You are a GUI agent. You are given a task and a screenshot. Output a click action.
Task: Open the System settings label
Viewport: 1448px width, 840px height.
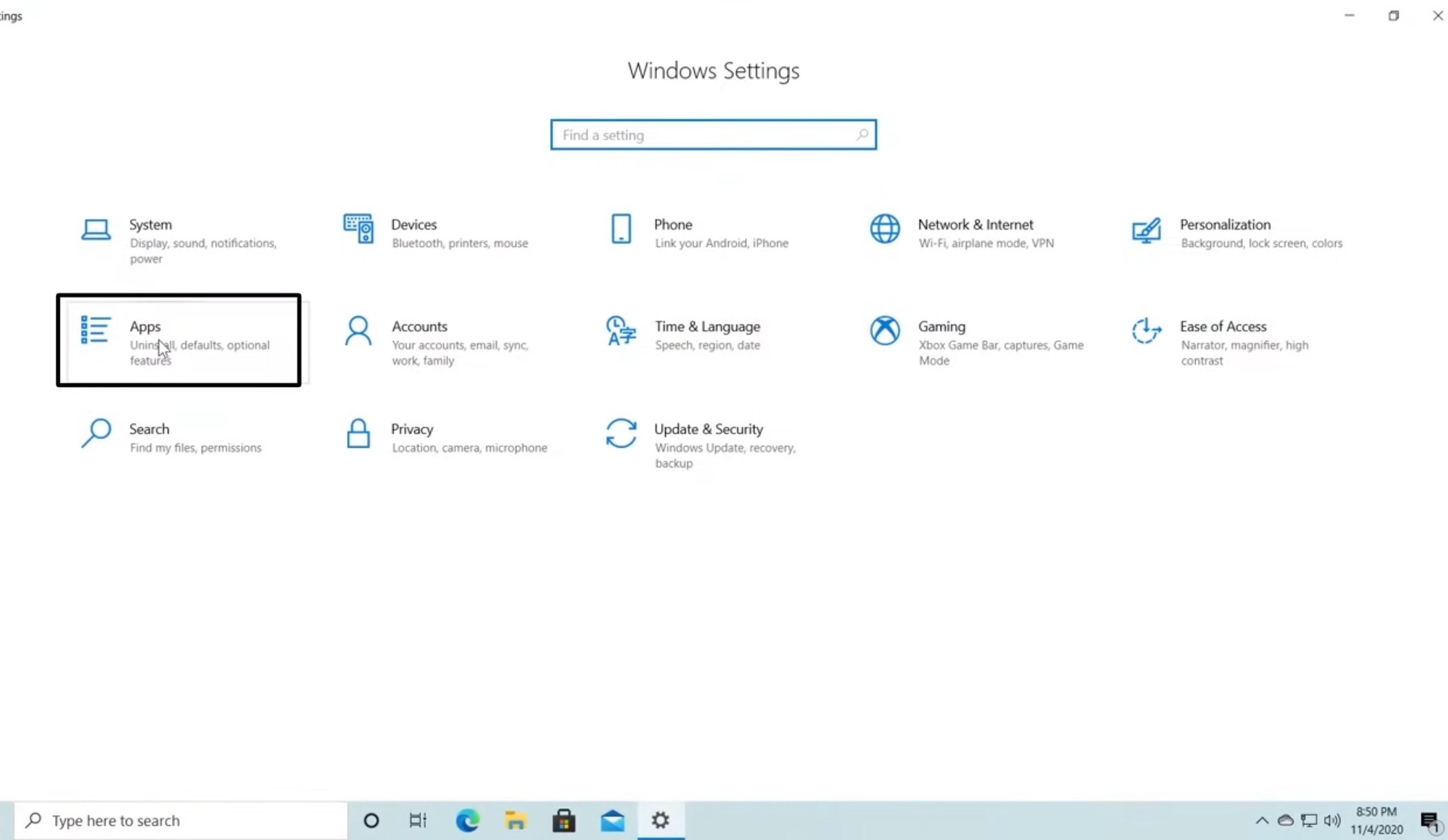pyautogui.click(x=150, y=225)
